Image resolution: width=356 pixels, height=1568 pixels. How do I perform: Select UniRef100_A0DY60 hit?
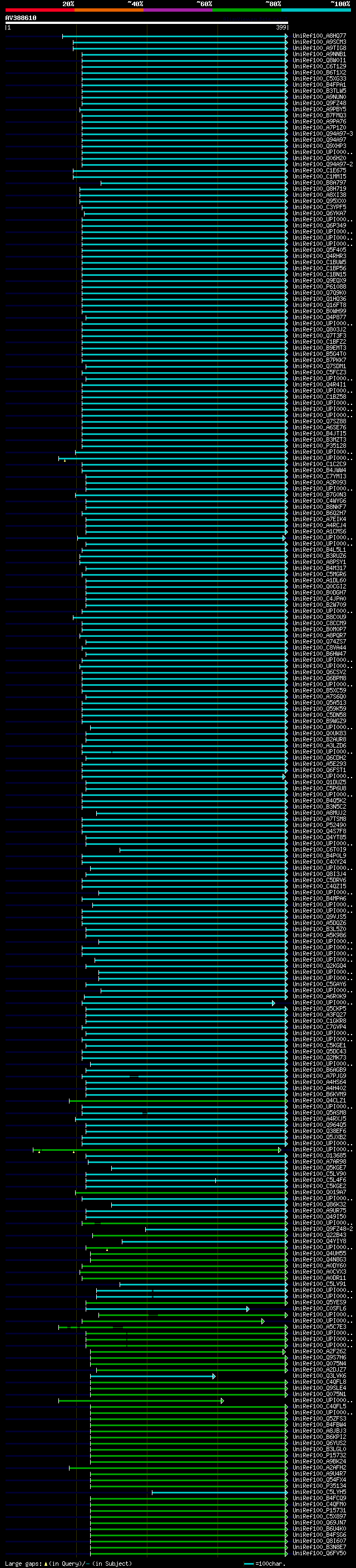[319, 1265]
